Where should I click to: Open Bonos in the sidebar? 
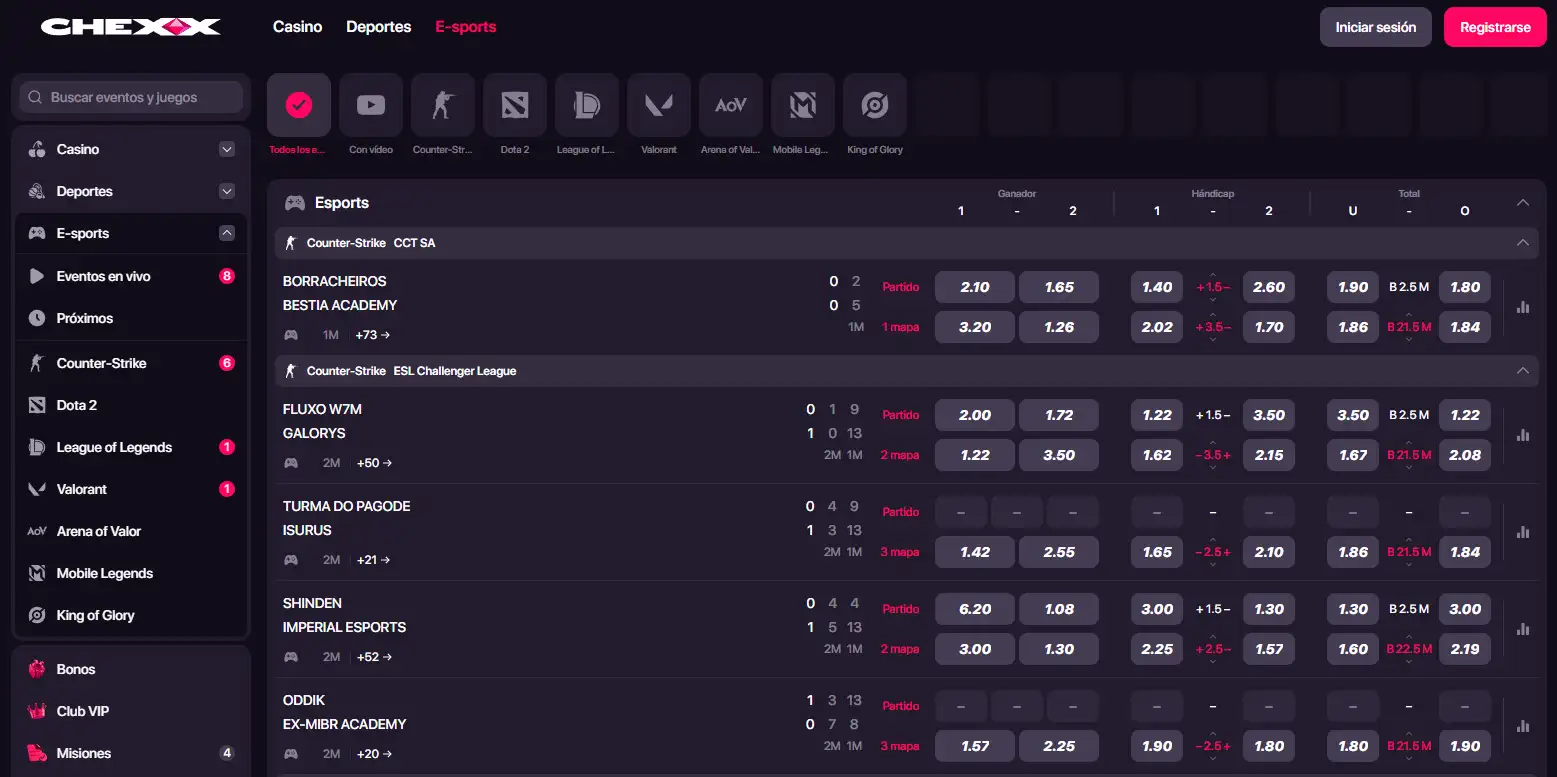(x=131, y=669)
